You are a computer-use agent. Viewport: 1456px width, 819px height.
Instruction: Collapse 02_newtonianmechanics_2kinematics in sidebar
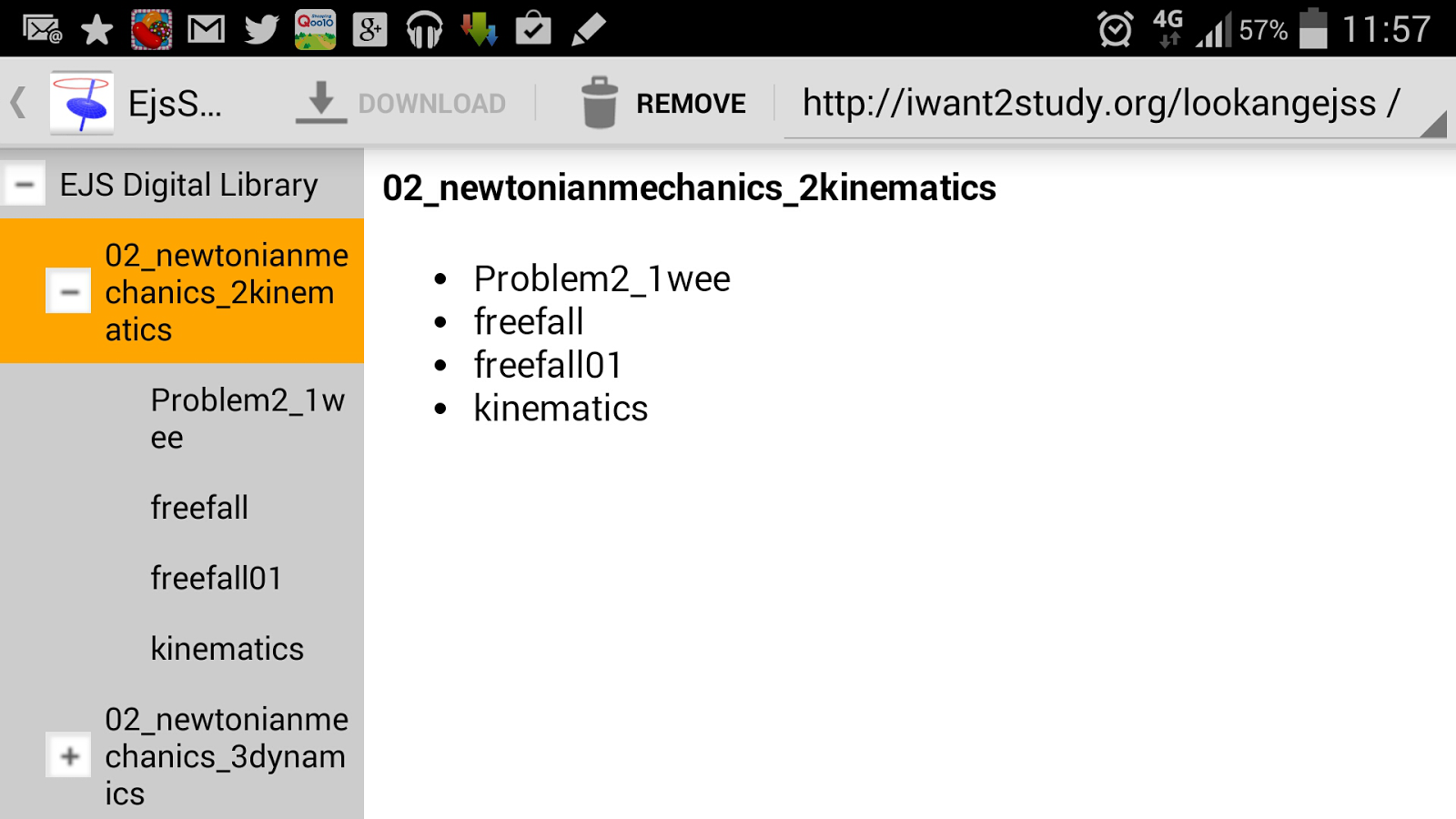click(x=68, y=292)
